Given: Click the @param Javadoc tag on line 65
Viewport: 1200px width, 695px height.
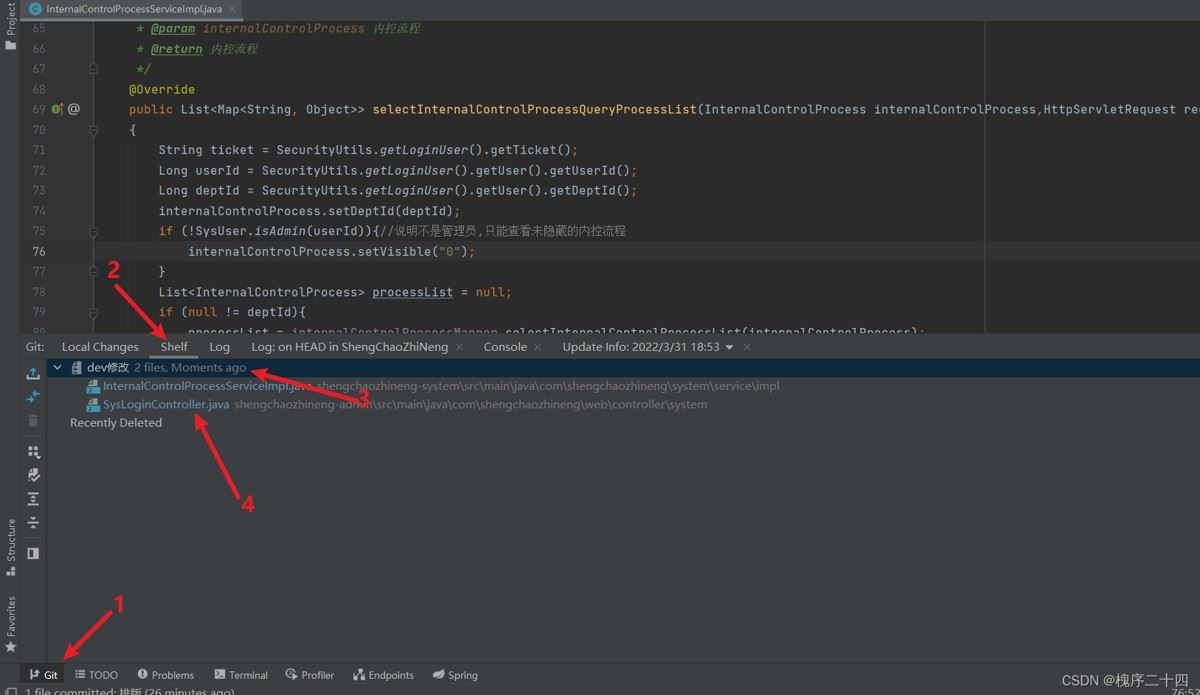Looking at the screenshot, I should pyautogui.click(x=173, y=28).
